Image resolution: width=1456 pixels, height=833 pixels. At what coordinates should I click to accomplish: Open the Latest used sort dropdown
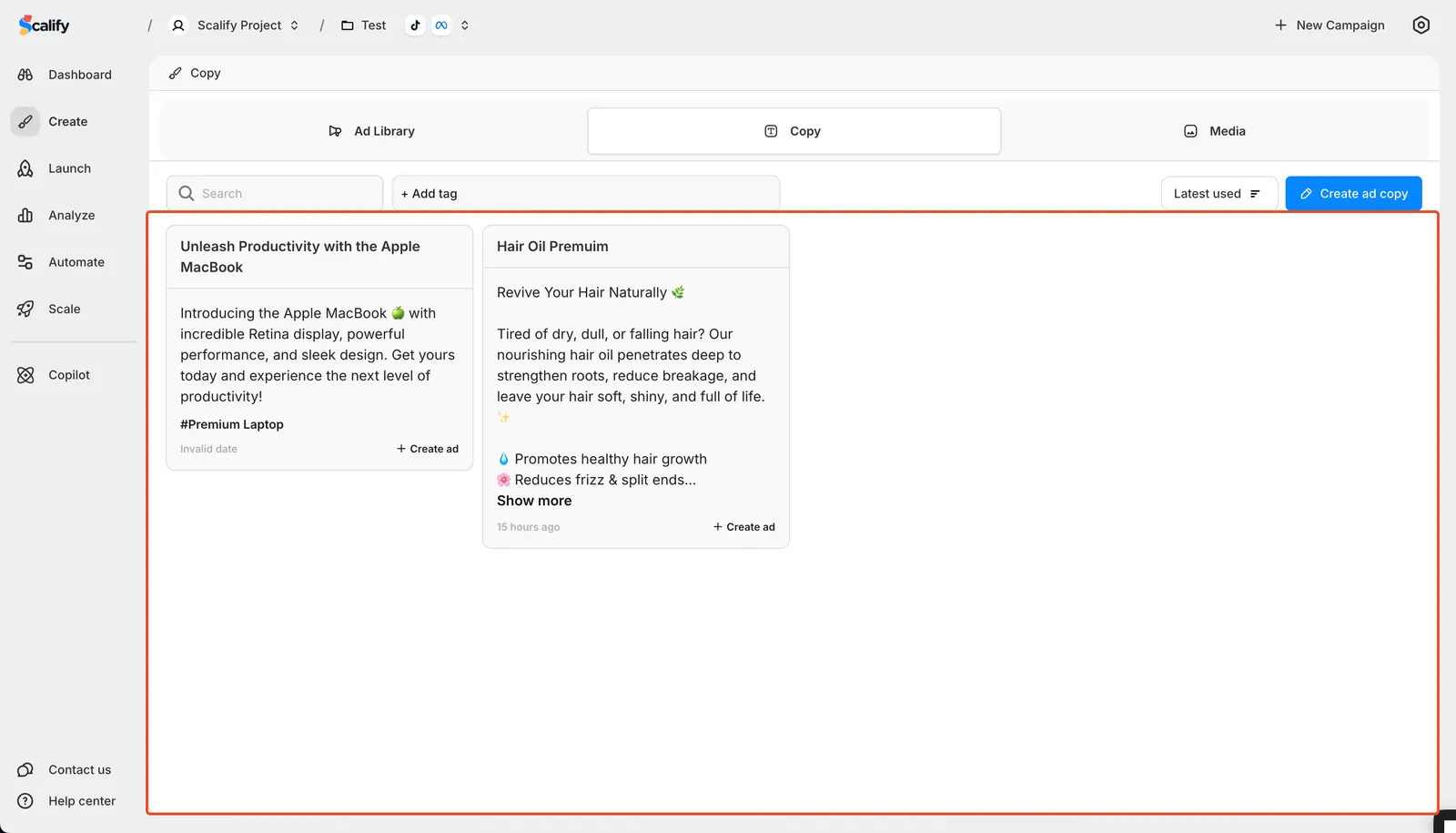(x=1218, y=194)
